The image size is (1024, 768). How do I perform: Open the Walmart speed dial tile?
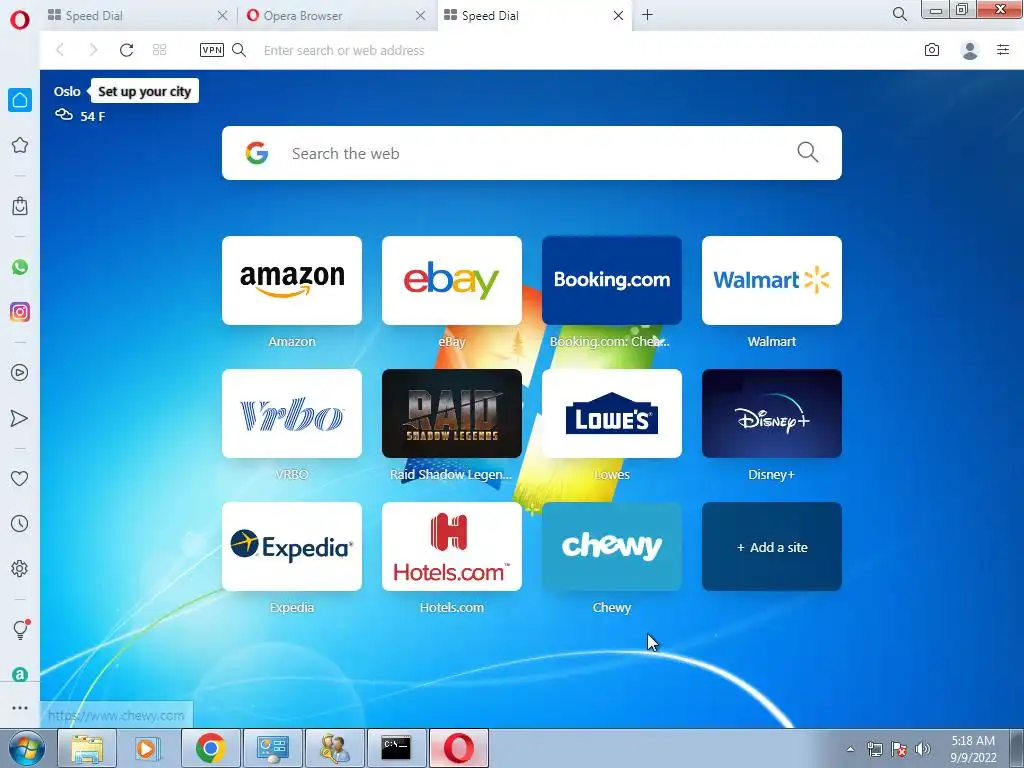point(772,280)
